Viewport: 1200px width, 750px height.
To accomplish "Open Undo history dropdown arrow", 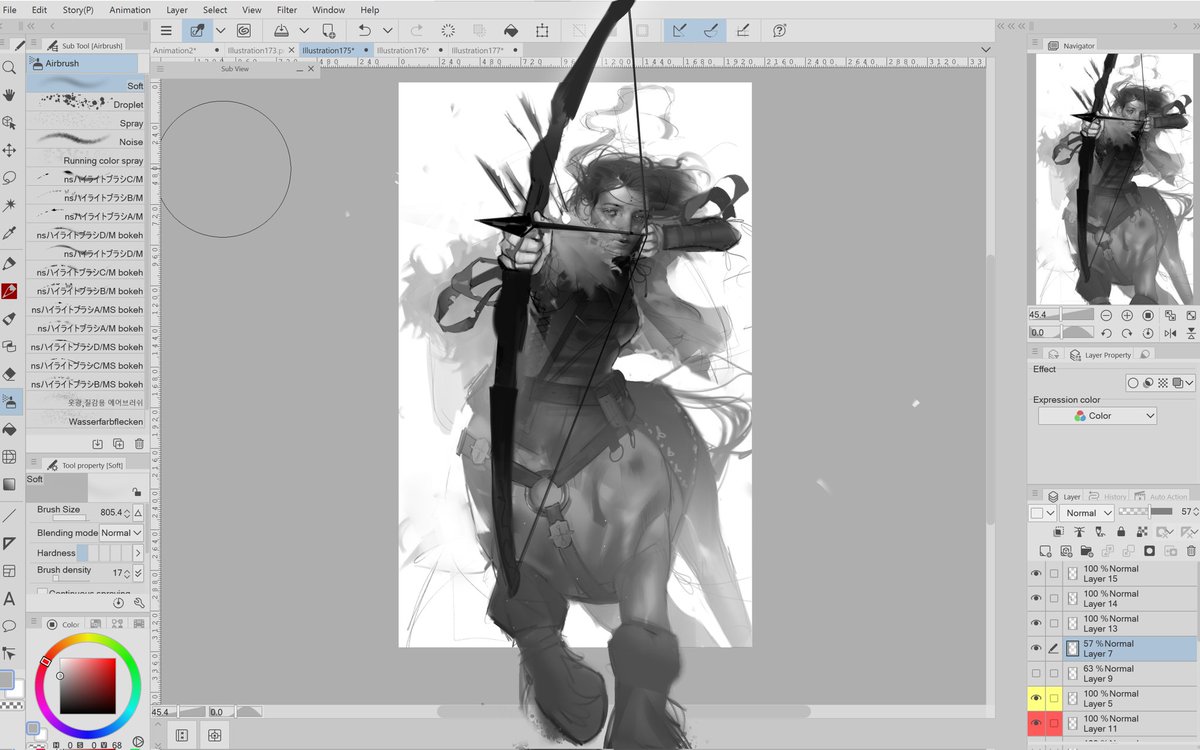I will (388, 31).
